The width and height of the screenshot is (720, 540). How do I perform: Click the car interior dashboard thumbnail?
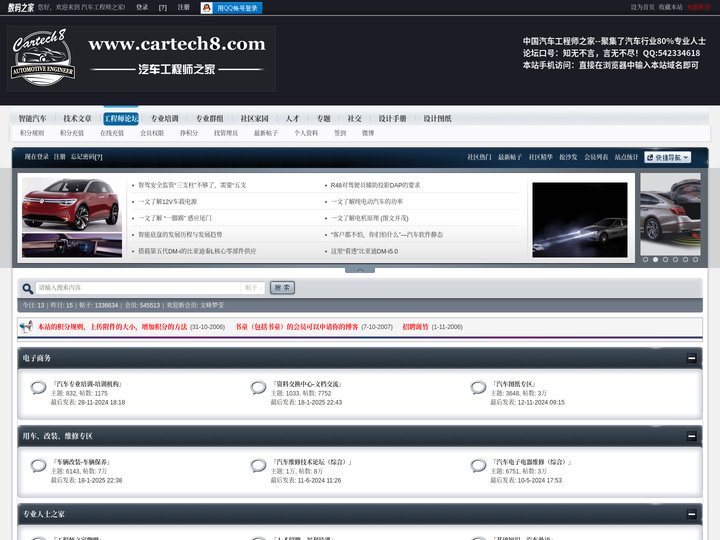(72, 245)
